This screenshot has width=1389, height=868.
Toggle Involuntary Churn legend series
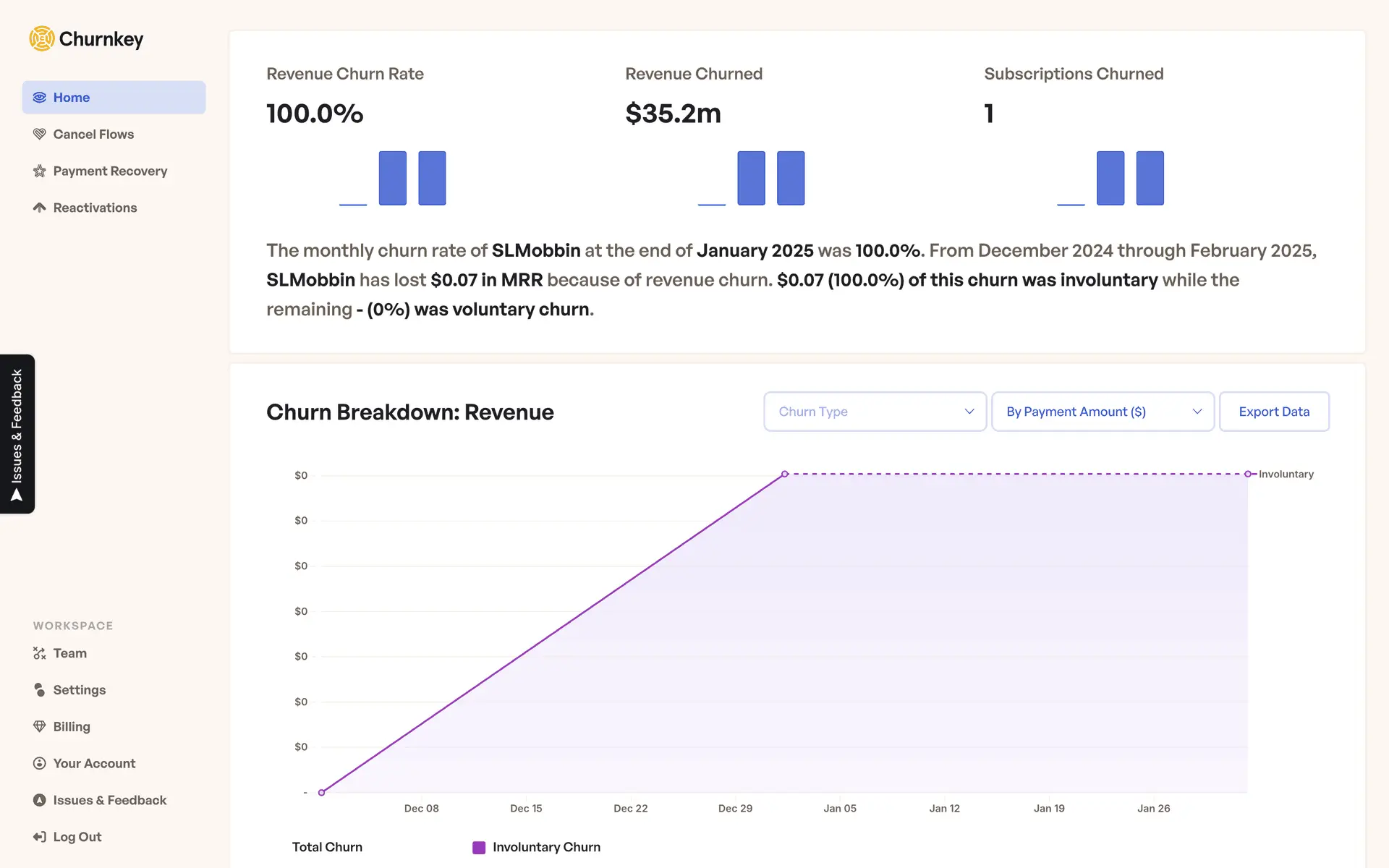545,847
